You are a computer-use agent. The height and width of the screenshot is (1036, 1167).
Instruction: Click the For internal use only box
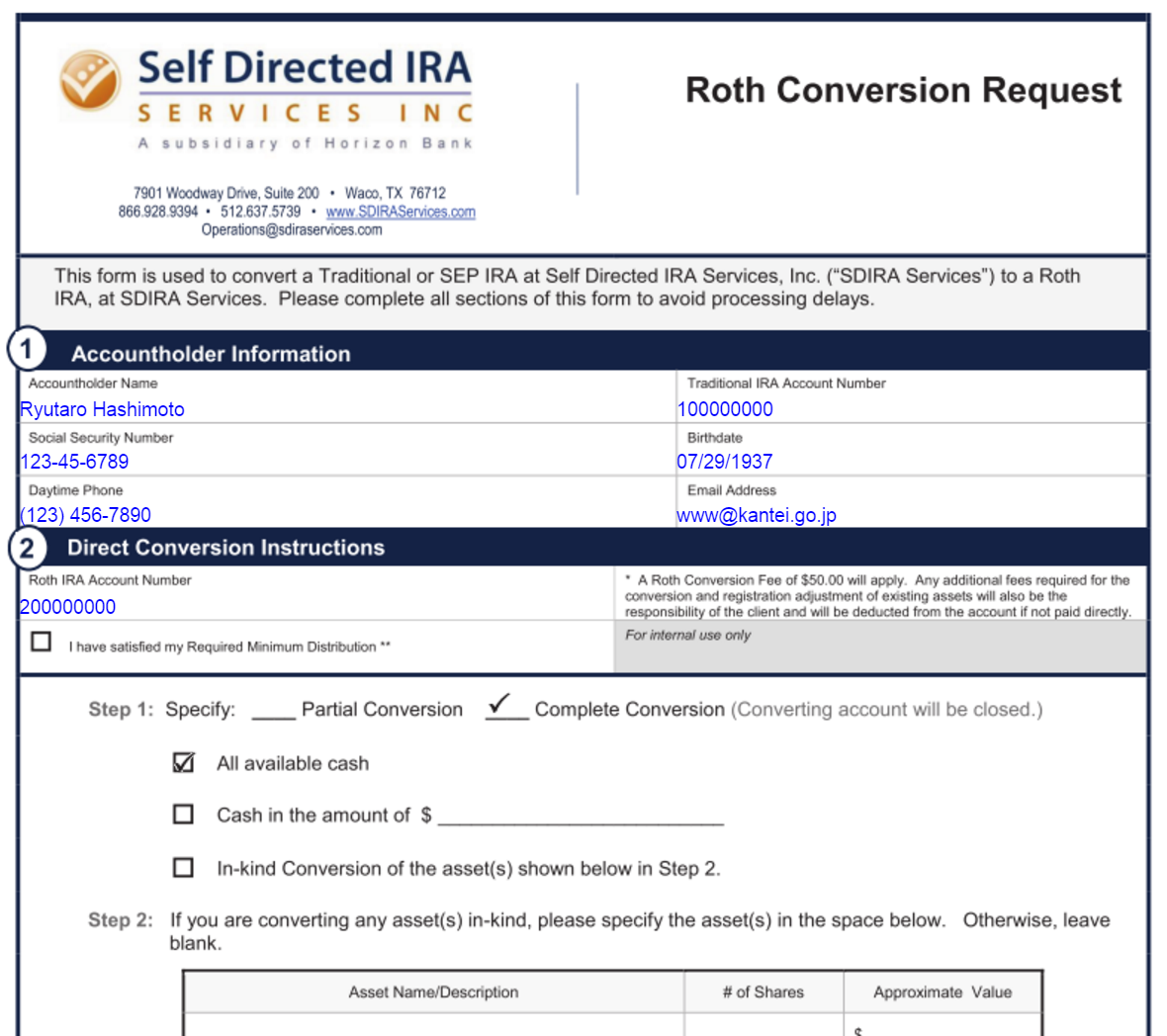pyautogui.click(x=880, y=648)
